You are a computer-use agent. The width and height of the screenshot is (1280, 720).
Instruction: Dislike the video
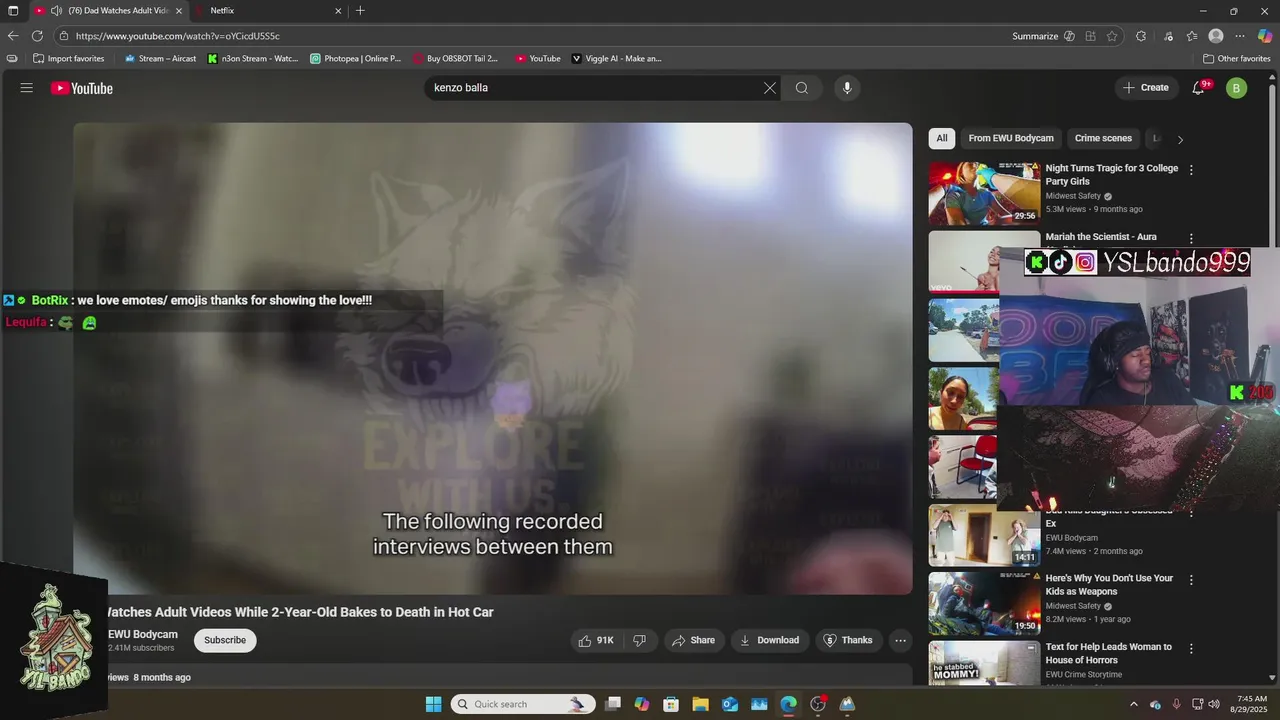pos(640,640)
